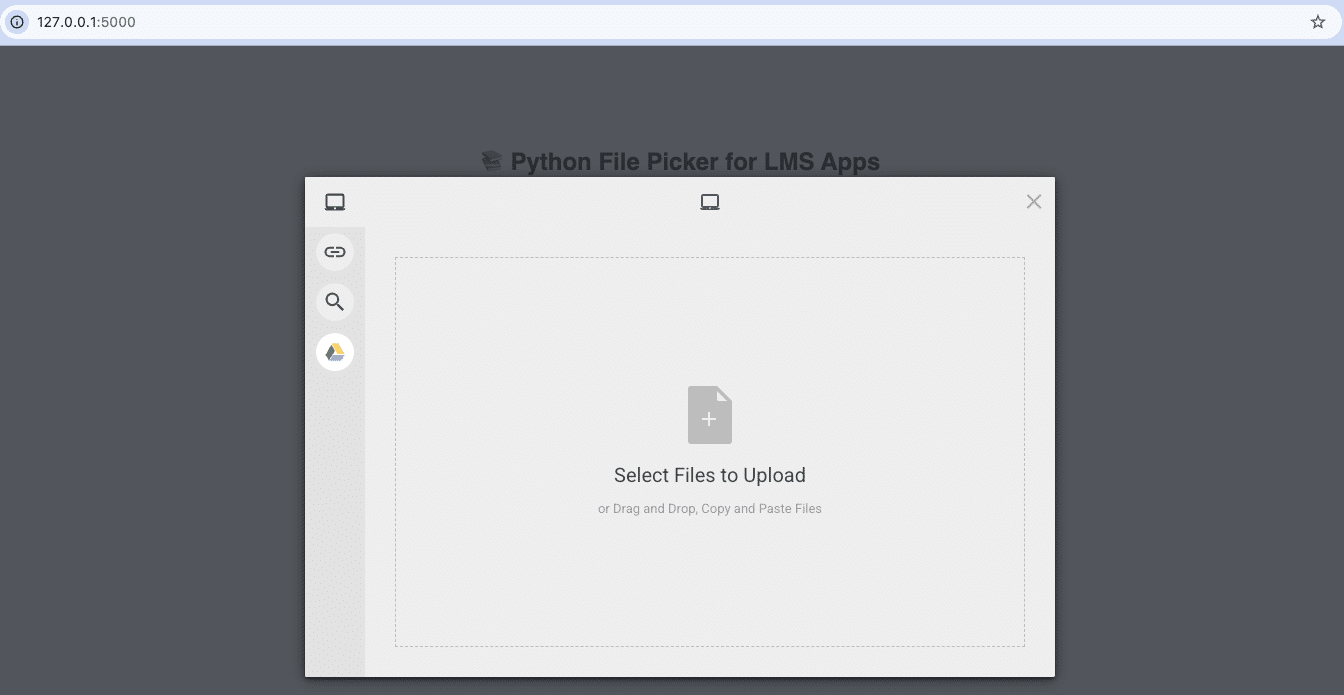Click Select Files to Upload
This screenshot has height=695, width=1344.
coord(710,475)
